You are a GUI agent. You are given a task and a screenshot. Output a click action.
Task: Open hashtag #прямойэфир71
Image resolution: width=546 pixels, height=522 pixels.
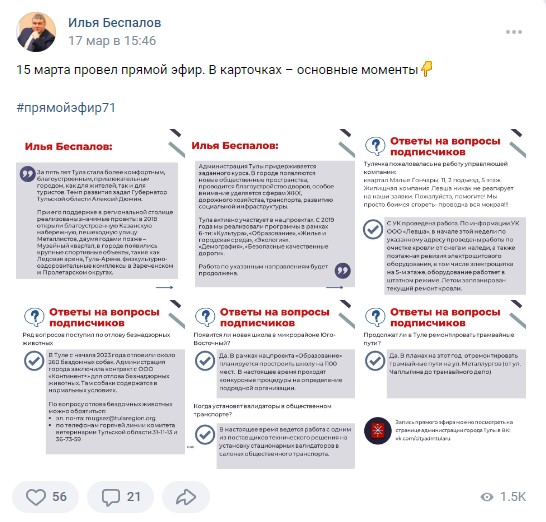click(66, 108)
